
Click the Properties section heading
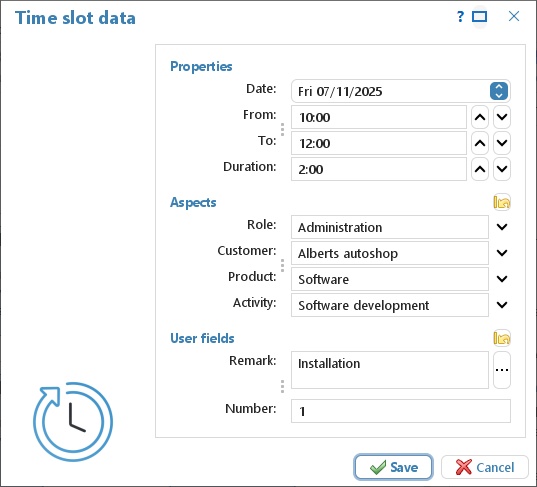click(201, 66)
